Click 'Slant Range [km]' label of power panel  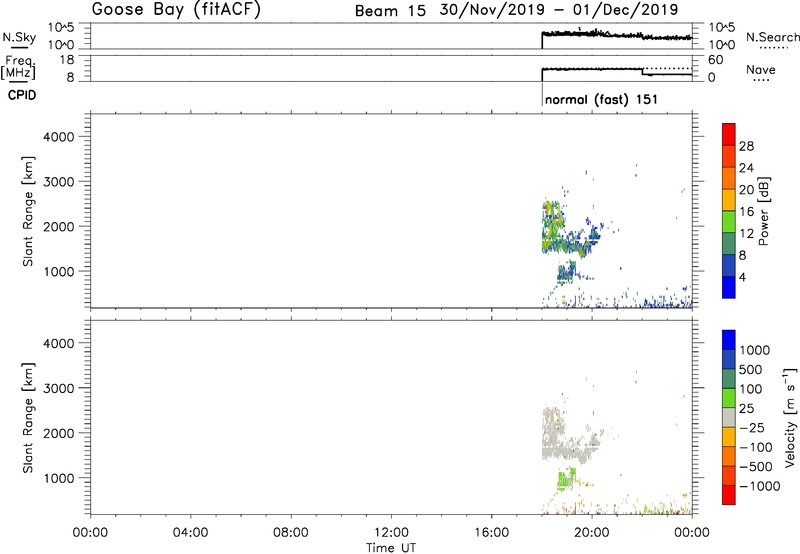pyautogui.click(x=28, y=211)
